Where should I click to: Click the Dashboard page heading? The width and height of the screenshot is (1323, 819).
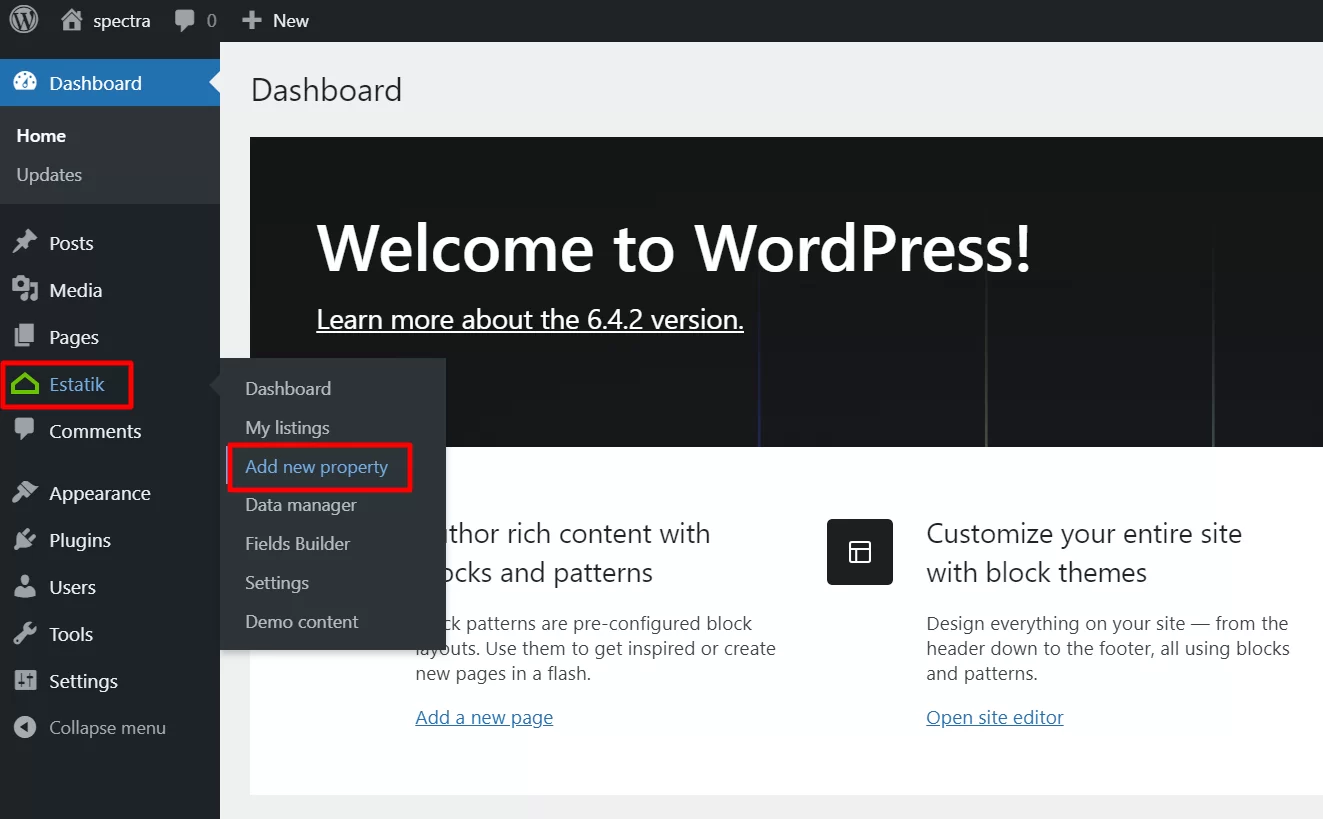click(x=326, y=90)
